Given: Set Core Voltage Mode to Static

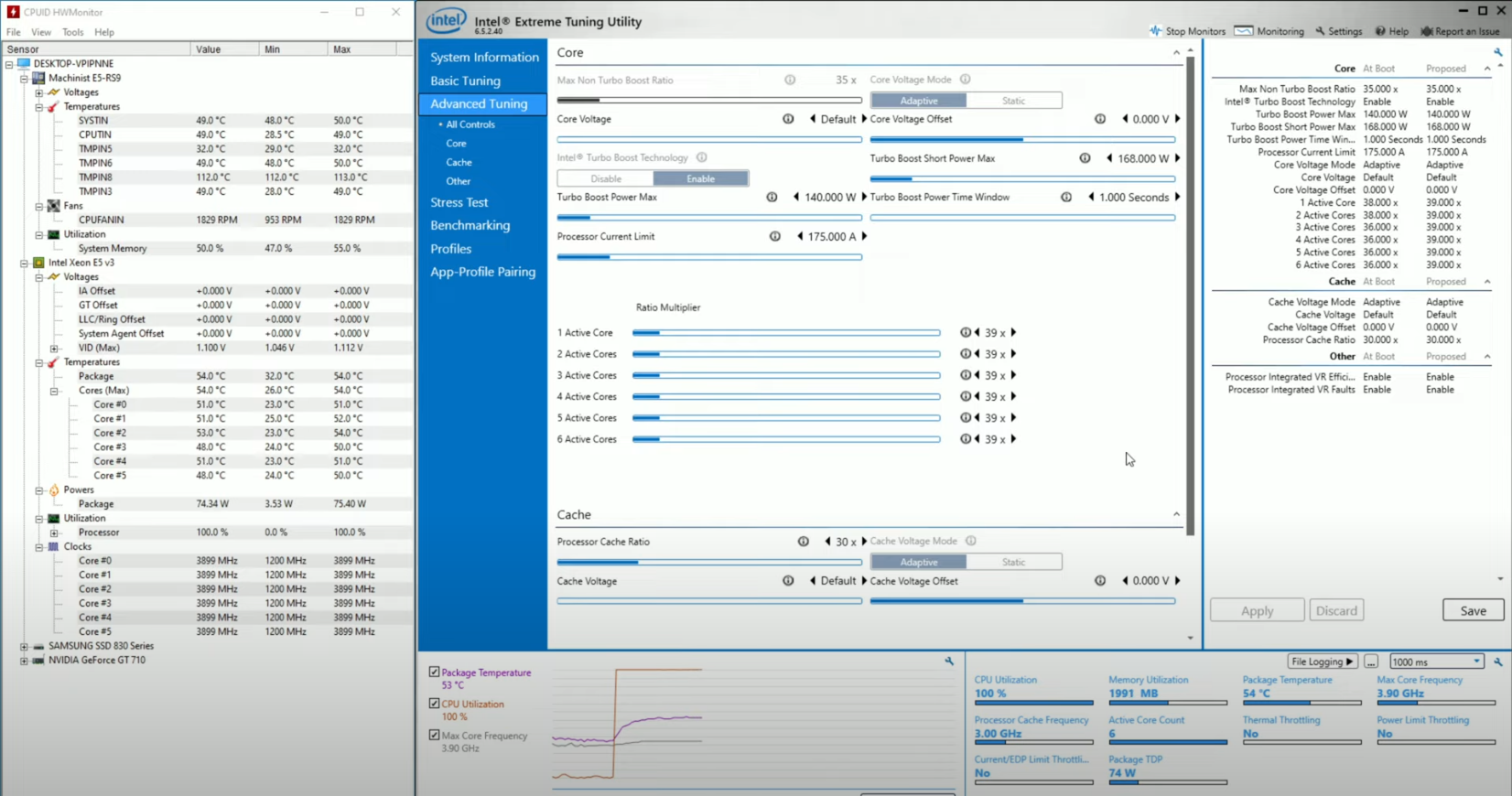Looking at the screenshot, I should coord(1013,101).
